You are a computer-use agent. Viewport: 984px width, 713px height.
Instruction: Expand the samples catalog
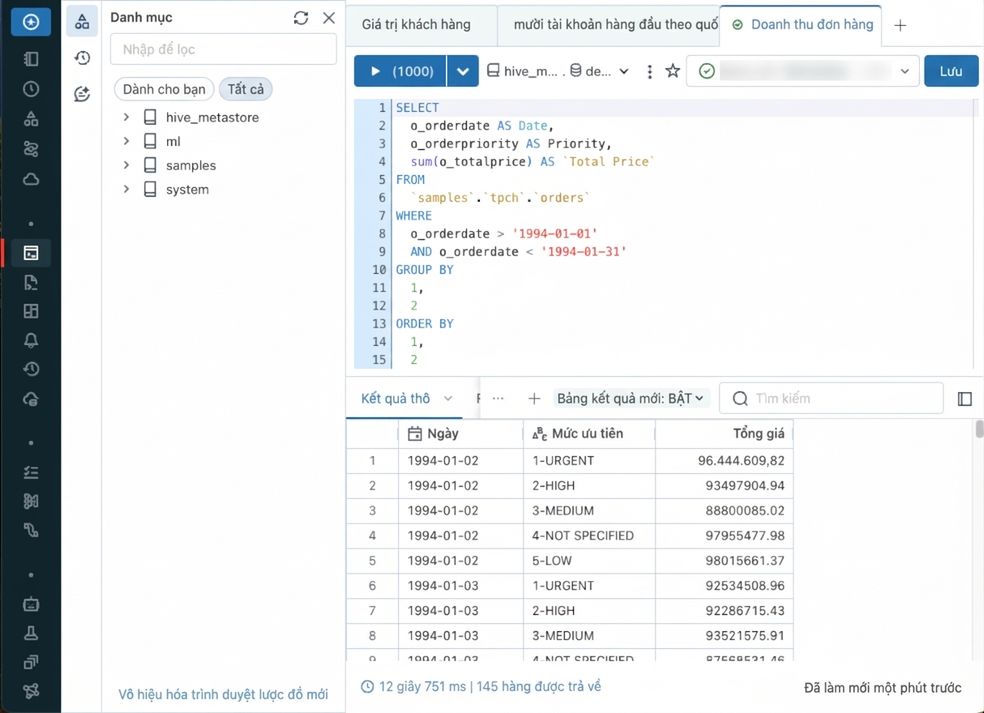click(x=126, y=165)
